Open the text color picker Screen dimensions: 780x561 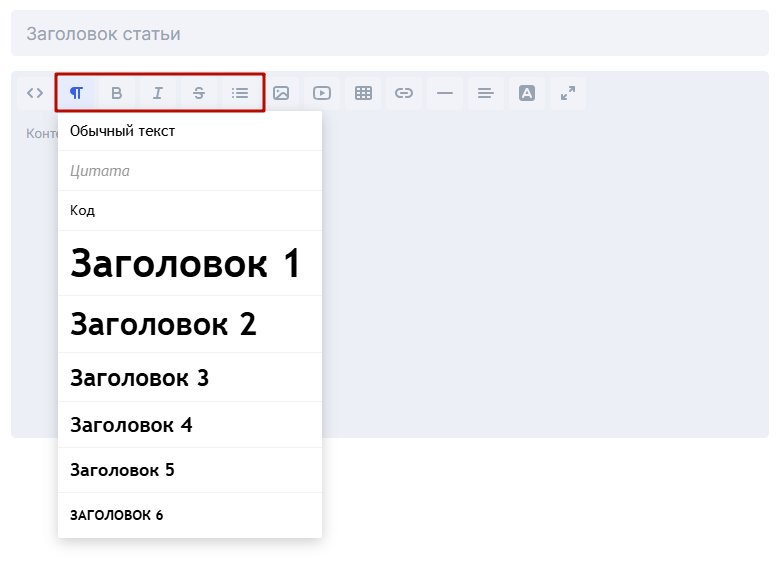coord(527,93)
